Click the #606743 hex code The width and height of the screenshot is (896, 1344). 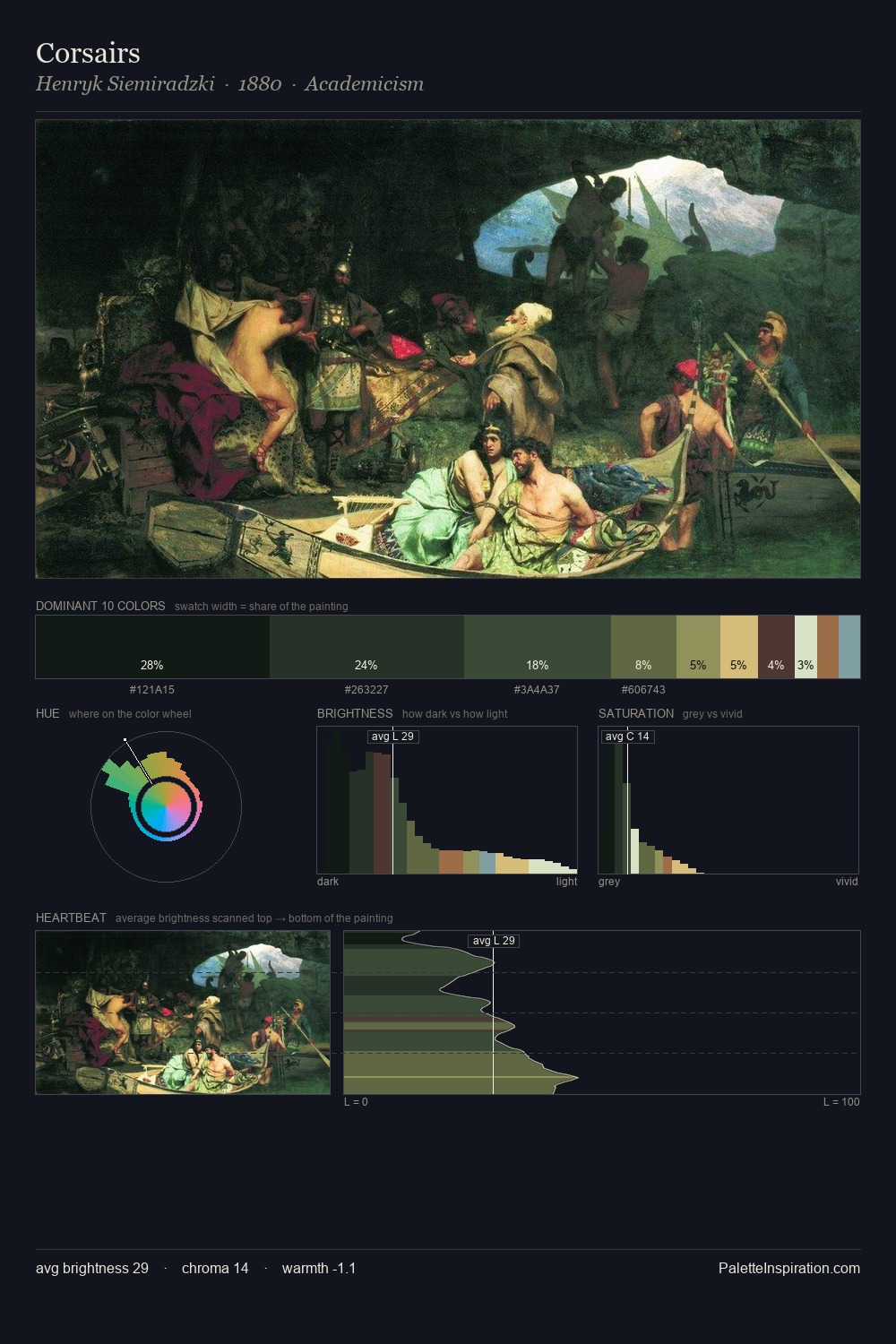[x=643, y=690]
